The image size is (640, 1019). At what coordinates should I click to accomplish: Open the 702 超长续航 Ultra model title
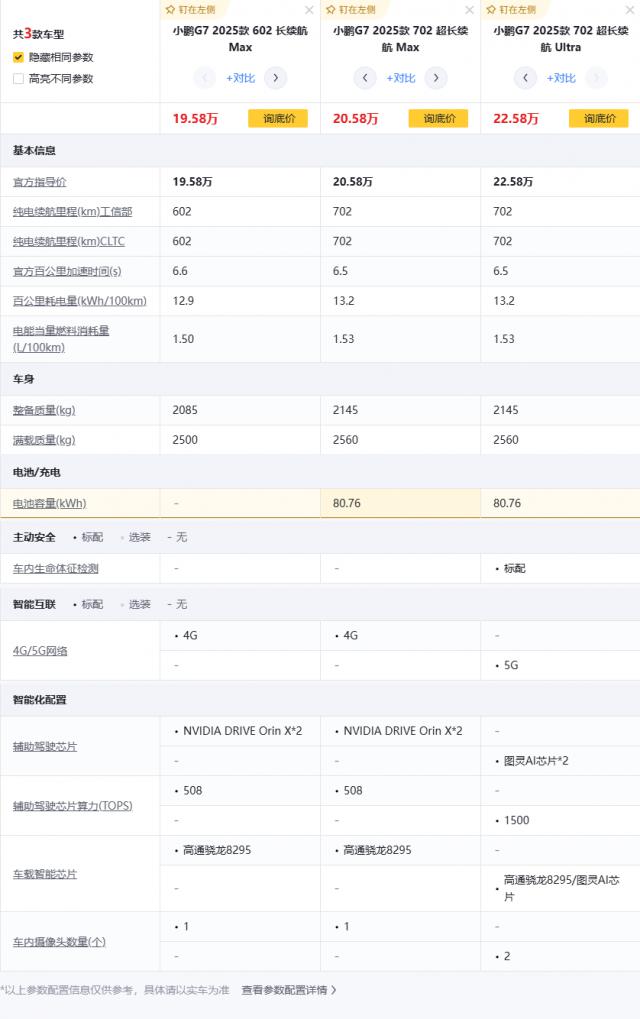pyautogui.click(x=561, y=39)
